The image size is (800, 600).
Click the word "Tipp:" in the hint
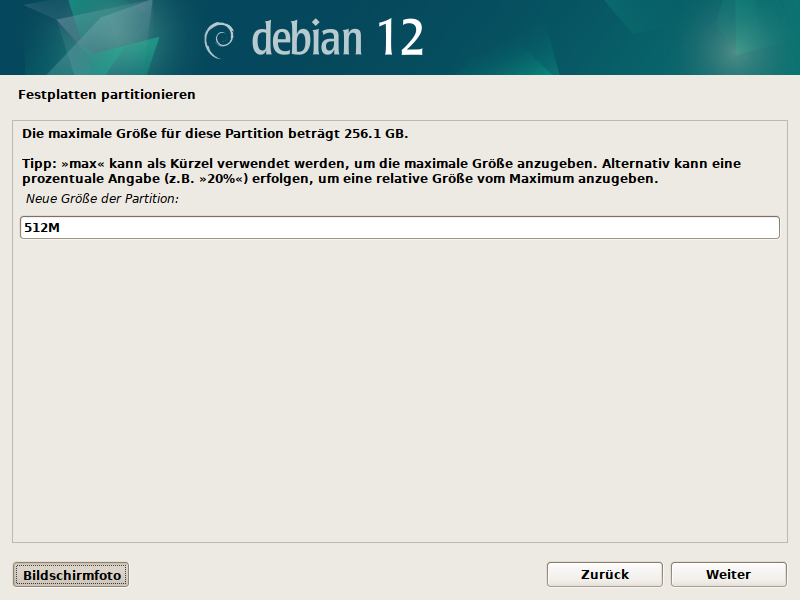point(38,163)
